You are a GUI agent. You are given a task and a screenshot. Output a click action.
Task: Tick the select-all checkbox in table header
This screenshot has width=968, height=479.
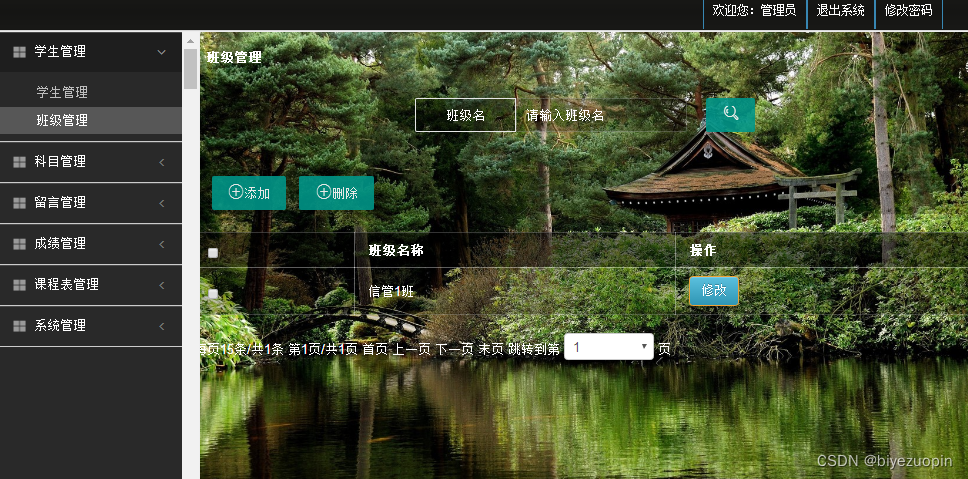[213, 252]
